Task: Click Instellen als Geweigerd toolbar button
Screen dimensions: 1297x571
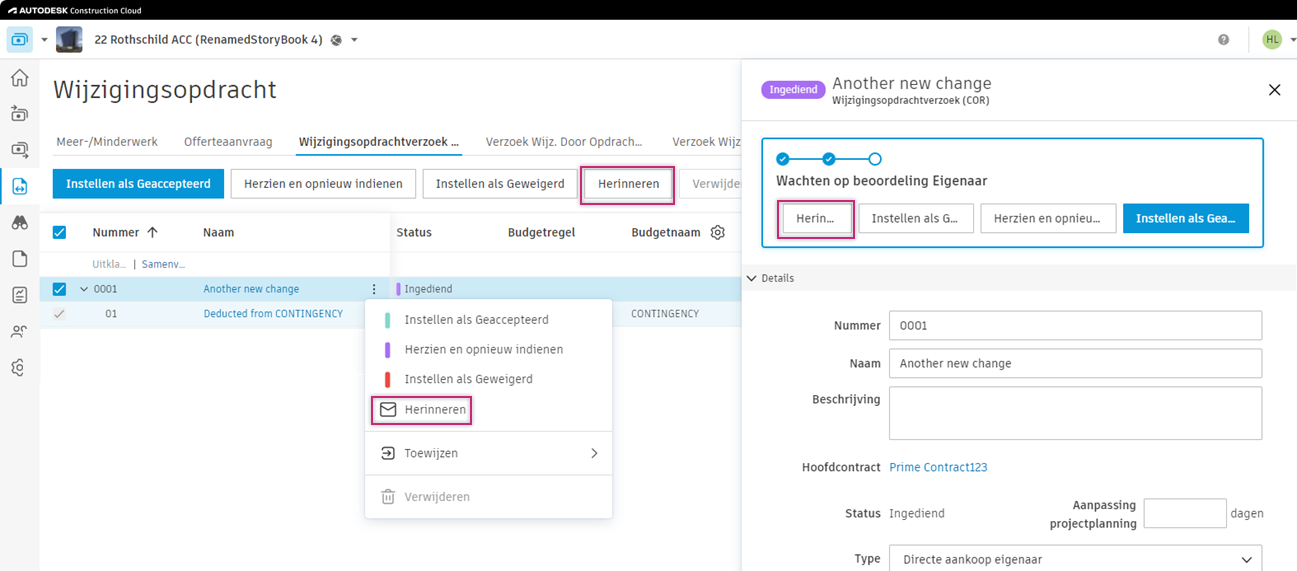Action: [x=500, y=184]
